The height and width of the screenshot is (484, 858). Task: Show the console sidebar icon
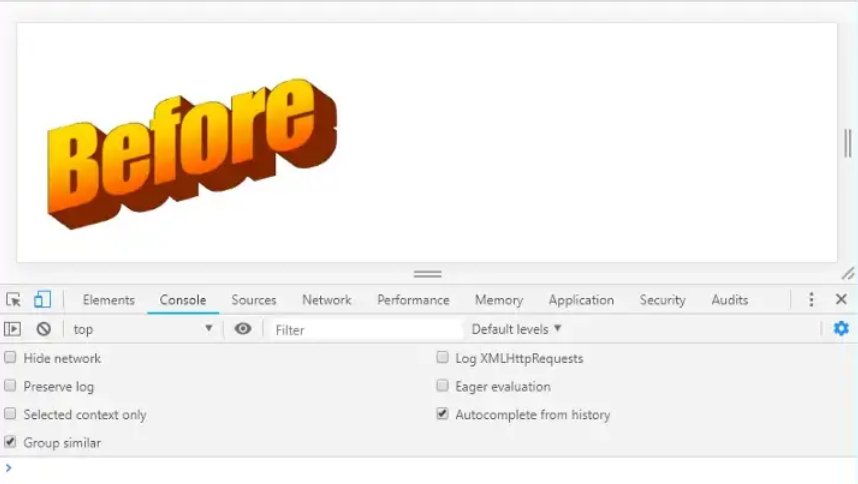click(13, 329)
